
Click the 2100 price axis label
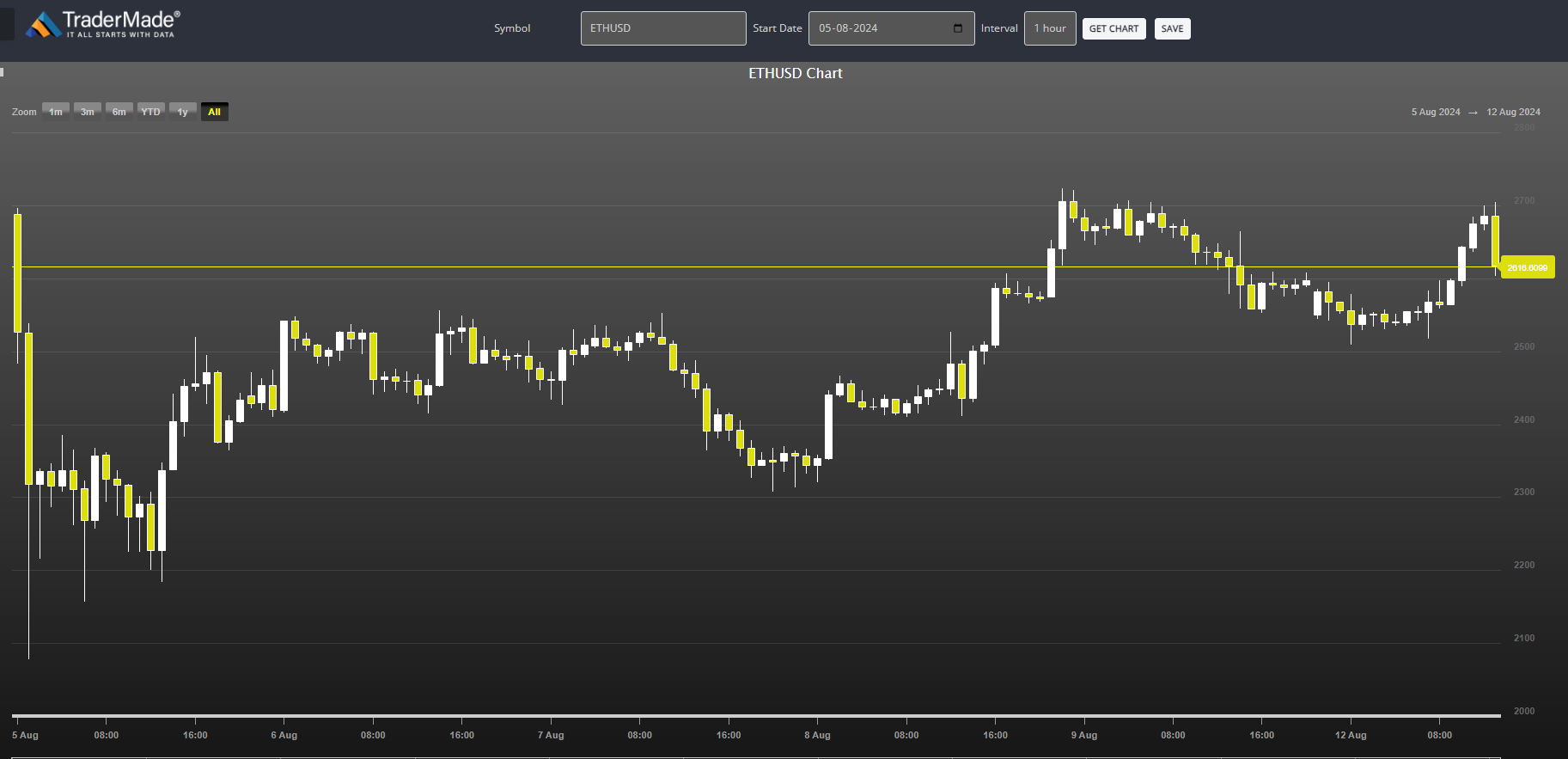1524,638
